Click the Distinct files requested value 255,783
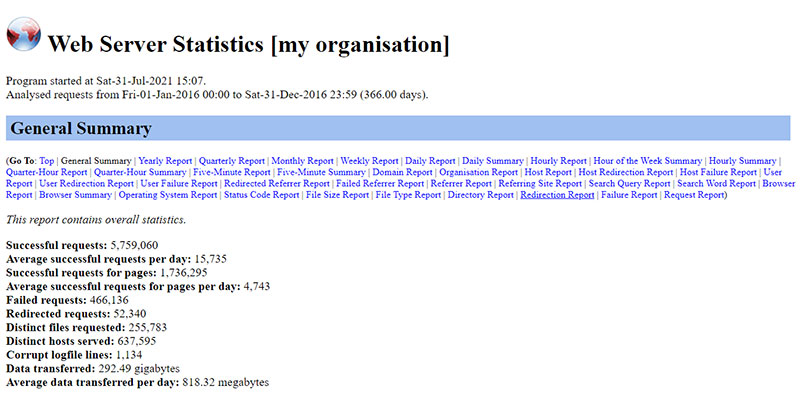The image size is (800, 396). (x=147, y=327)
